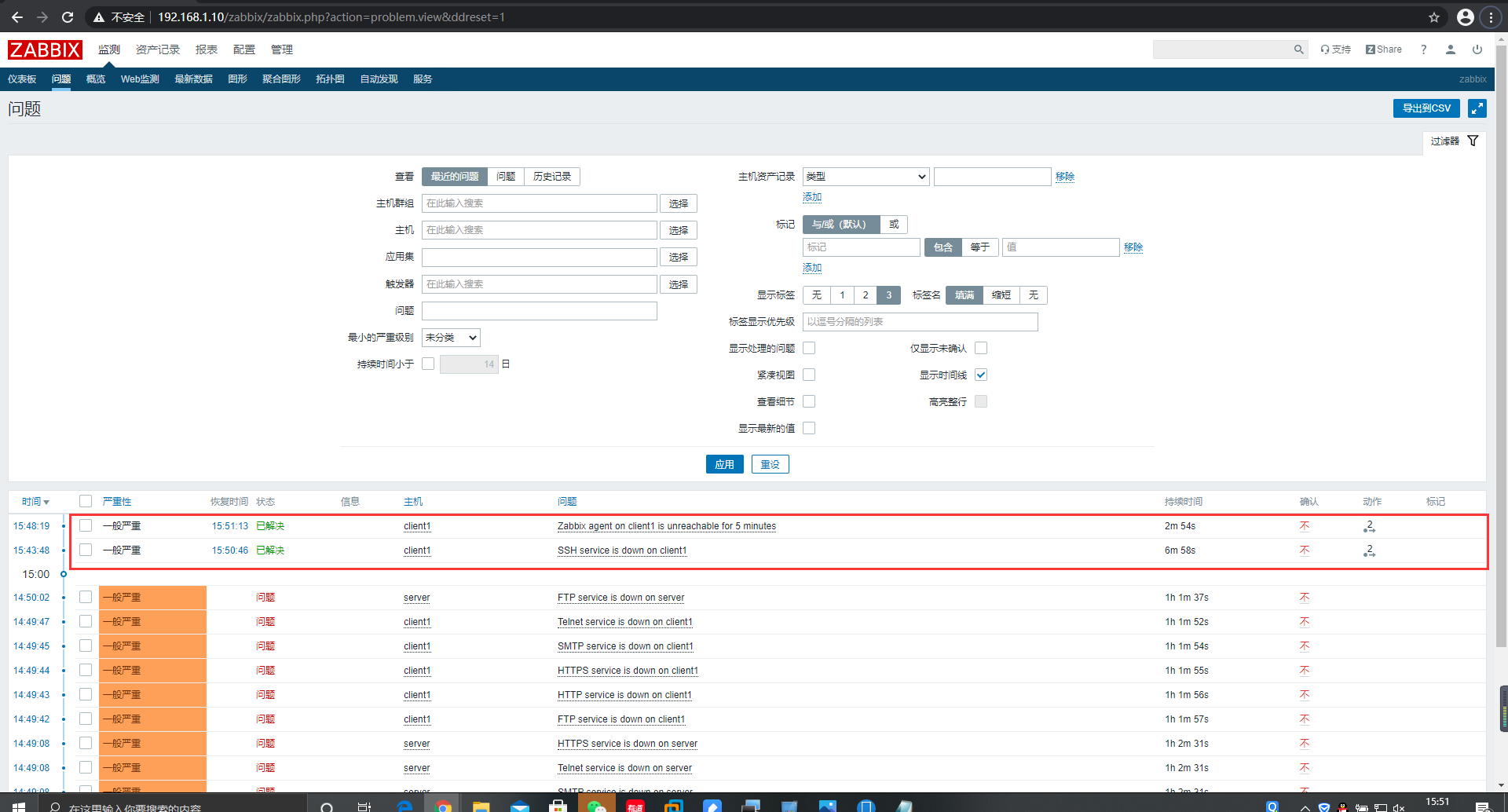The height and width of the screenshot is (812, 1508).
Task: Open Chrome from the taskbar
Action: (x=443, y=807)
